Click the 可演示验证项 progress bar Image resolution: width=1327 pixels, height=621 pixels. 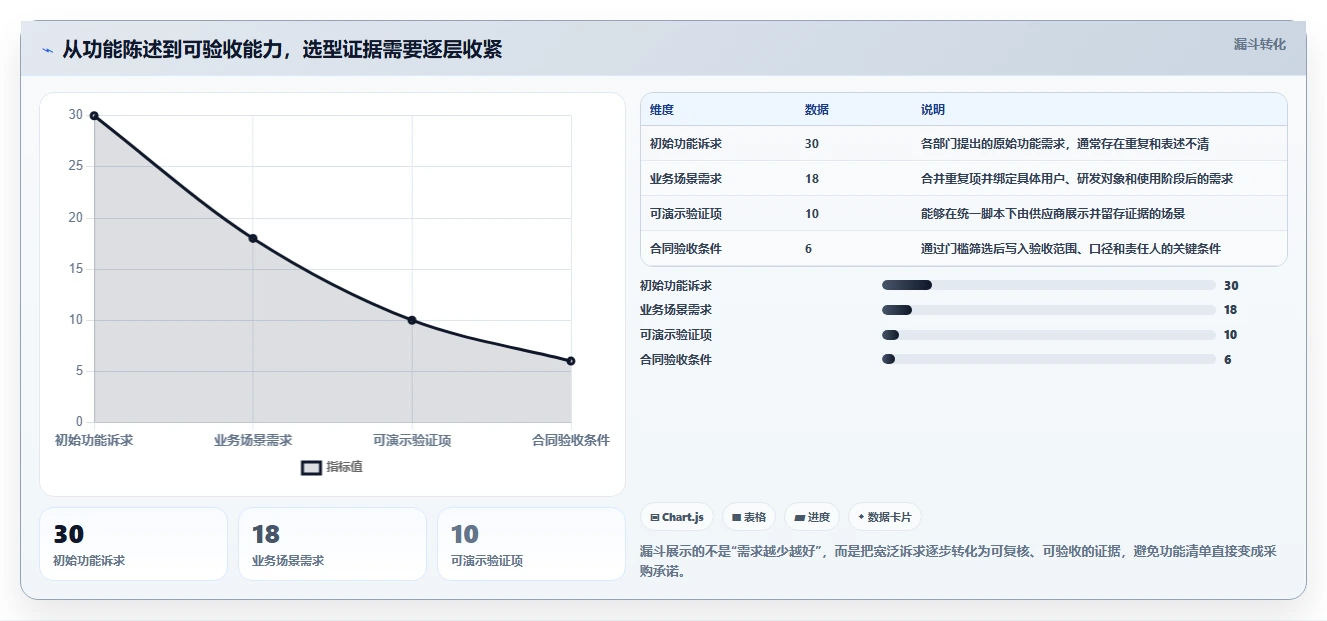[x=1048, y=335]
